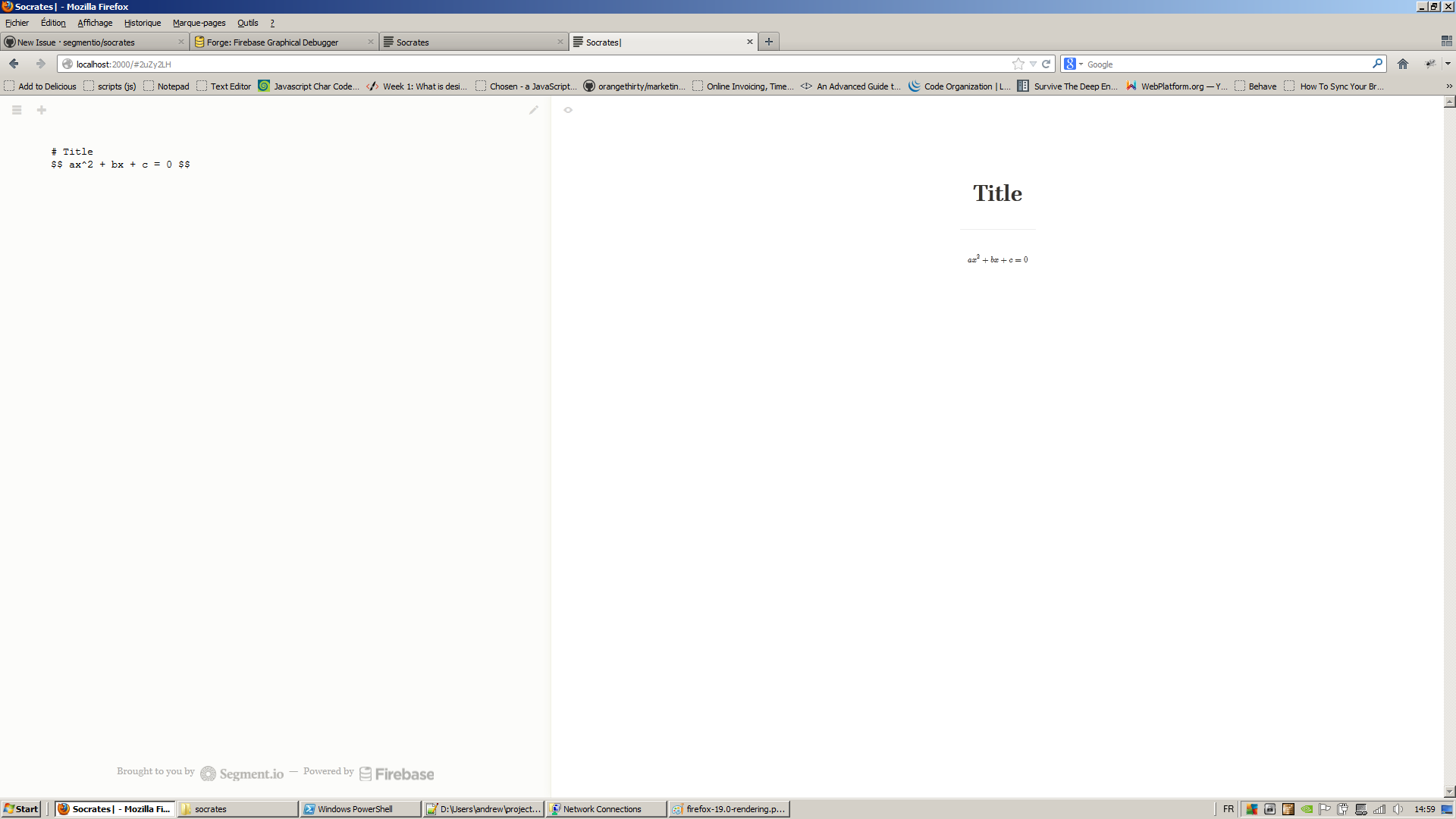Click back navigation arrow button
The height and width of the screenshot is (819, 1456).
click(14, 63)
